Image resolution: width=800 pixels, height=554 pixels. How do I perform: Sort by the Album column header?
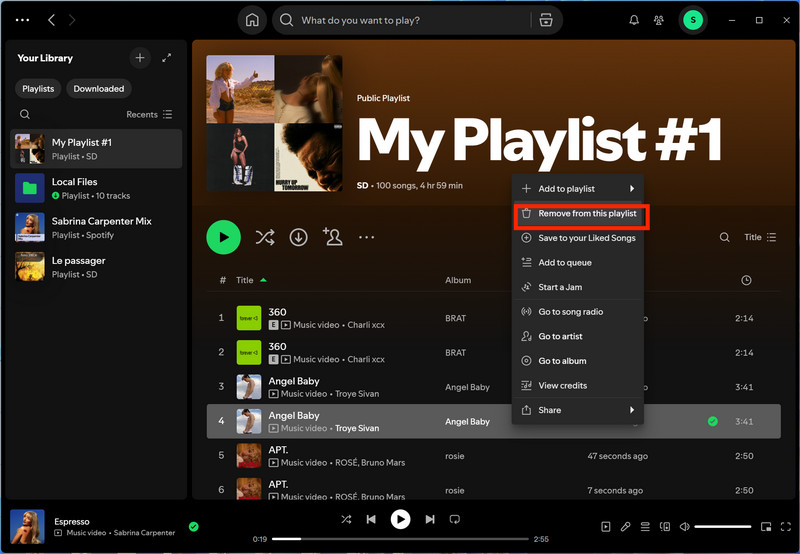coord(458,280)
